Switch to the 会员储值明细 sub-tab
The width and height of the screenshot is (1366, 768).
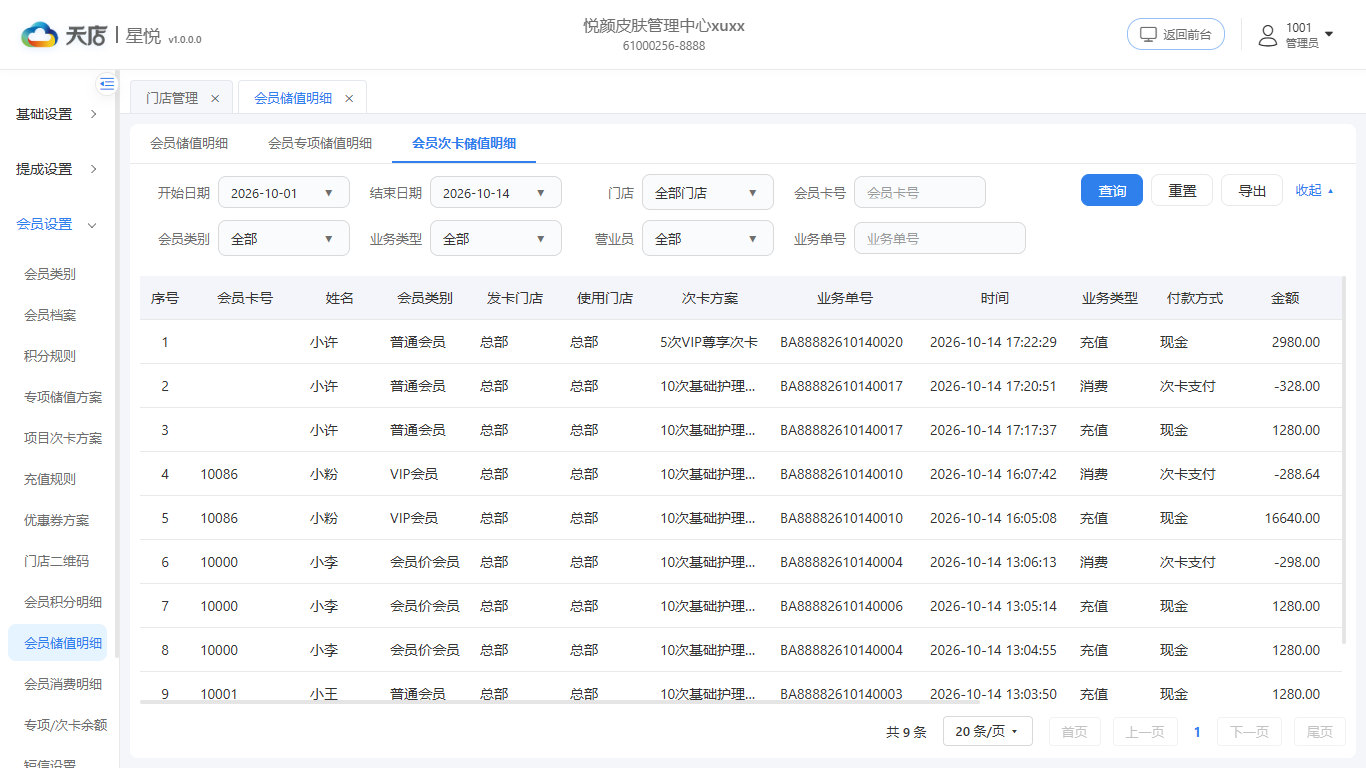[x=189, y=143]
